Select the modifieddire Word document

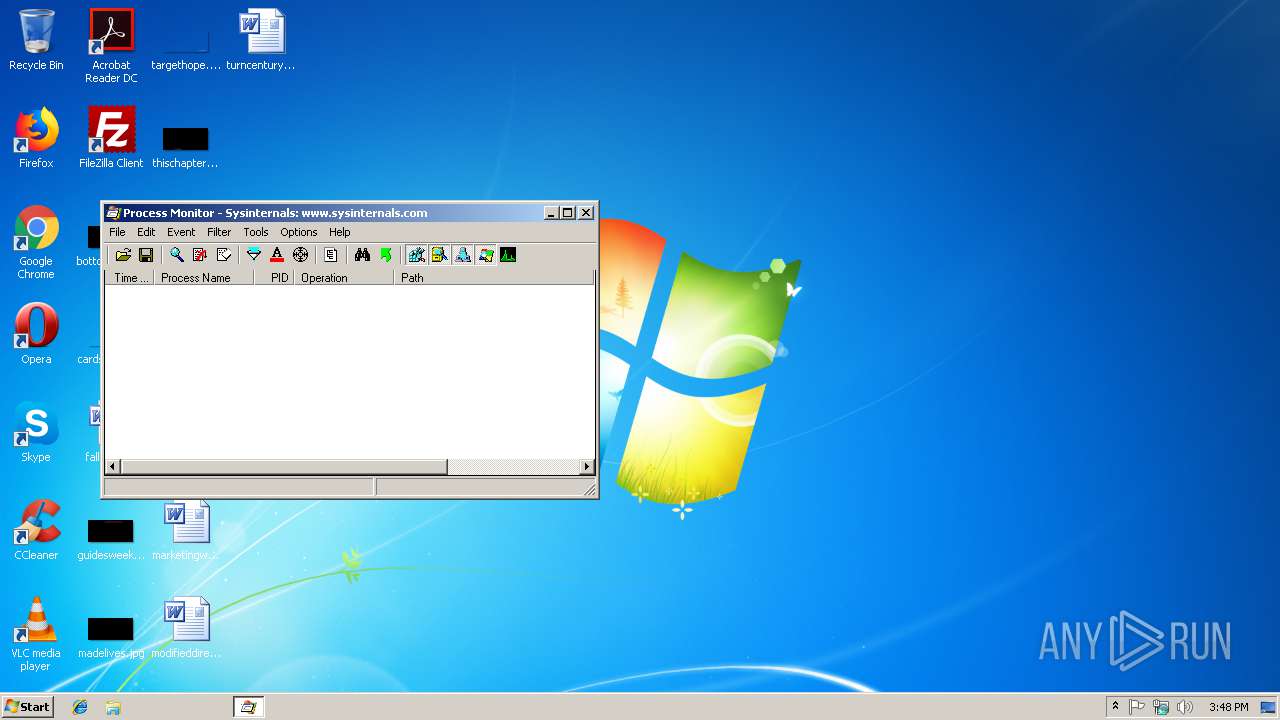coord(186,628)
